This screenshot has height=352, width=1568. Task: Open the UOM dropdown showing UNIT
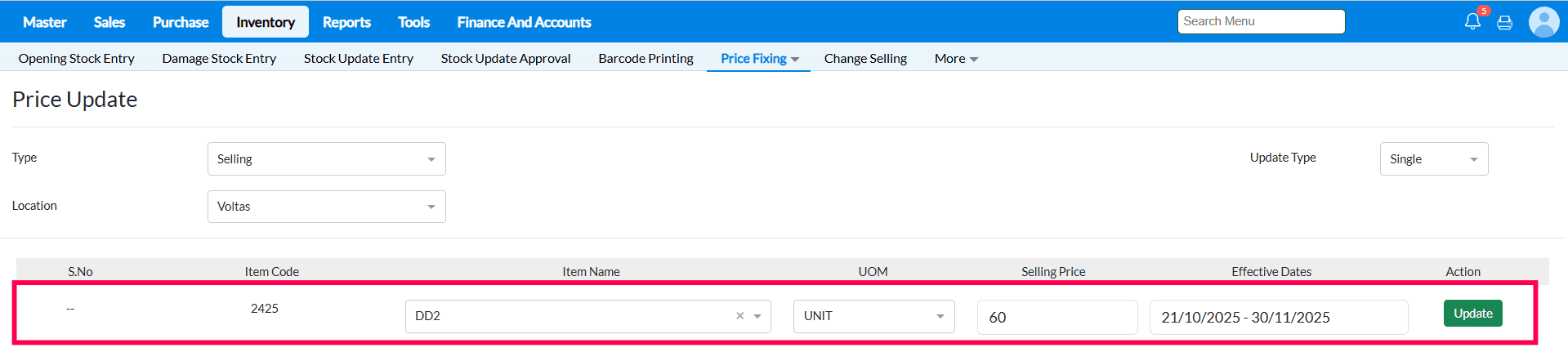click(x=873, y=316)
